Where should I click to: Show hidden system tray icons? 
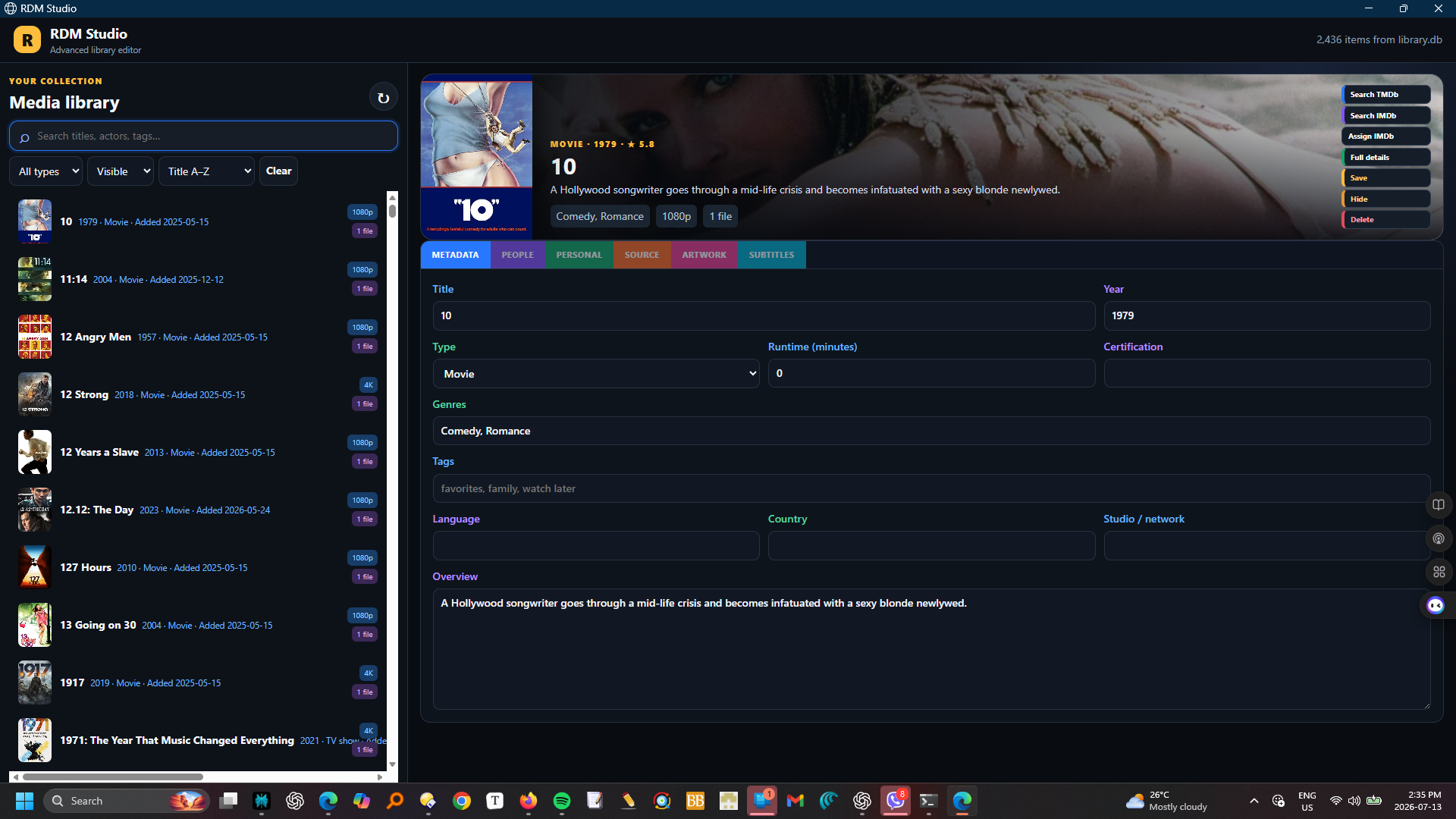tap(1254, 801)
